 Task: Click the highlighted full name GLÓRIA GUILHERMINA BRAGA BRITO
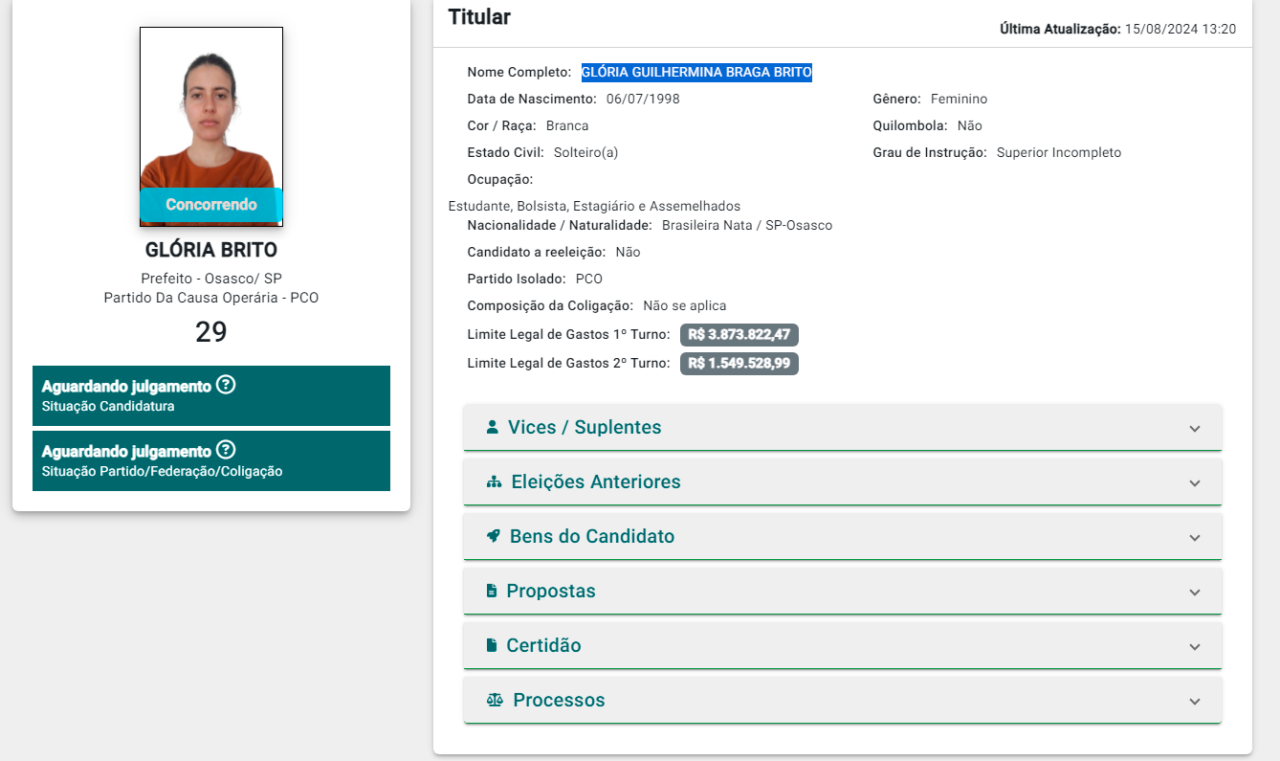tap(696, 72)
